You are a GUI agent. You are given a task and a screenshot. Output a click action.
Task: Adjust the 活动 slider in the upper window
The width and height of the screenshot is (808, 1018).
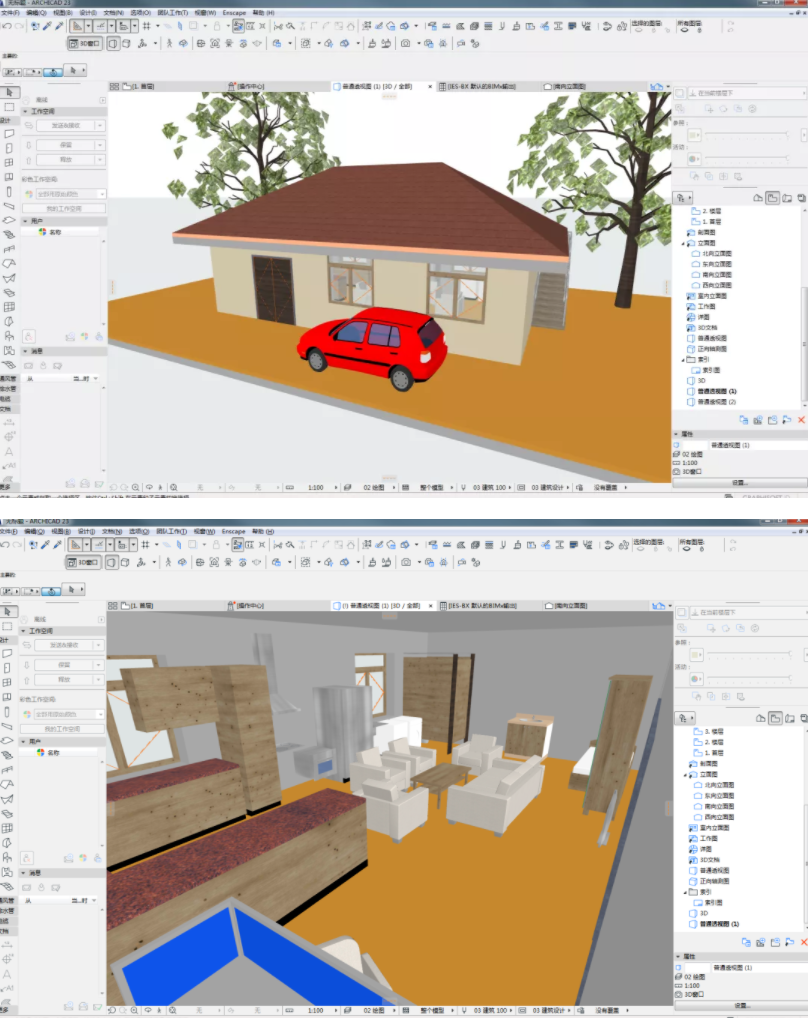pyautogui.click(x=747, y=158)
